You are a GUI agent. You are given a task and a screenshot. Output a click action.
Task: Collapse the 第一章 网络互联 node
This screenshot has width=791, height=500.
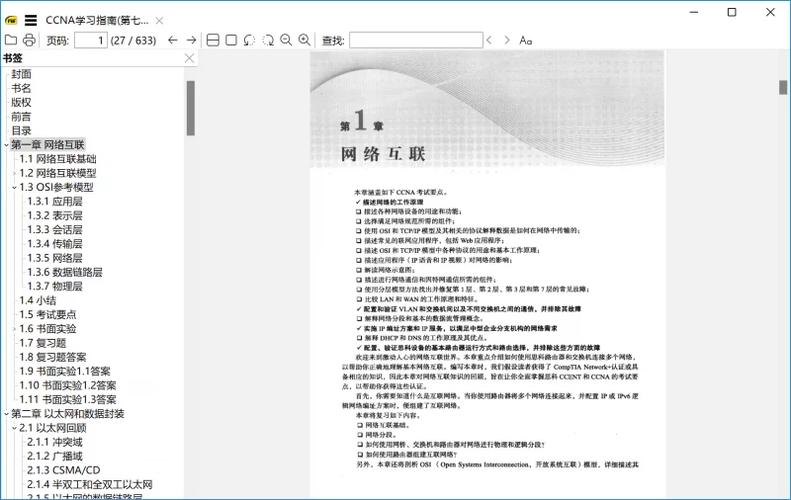click(6, 145)
